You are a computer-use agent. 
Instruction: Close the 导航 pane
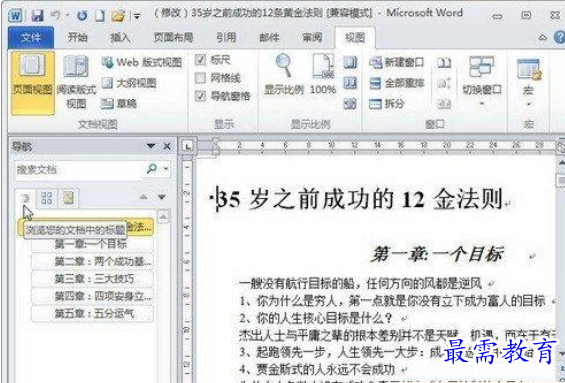(x=167, y=146)
